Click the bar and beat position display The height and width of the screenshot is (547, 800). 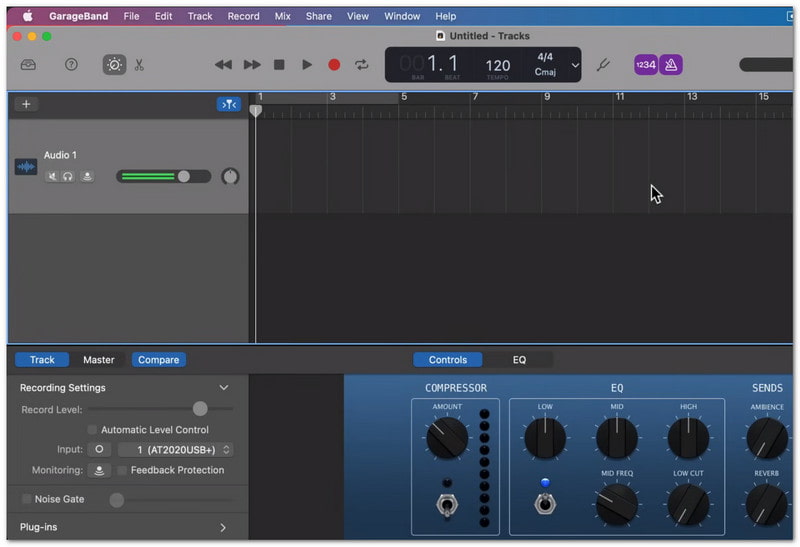coord(429,64)
